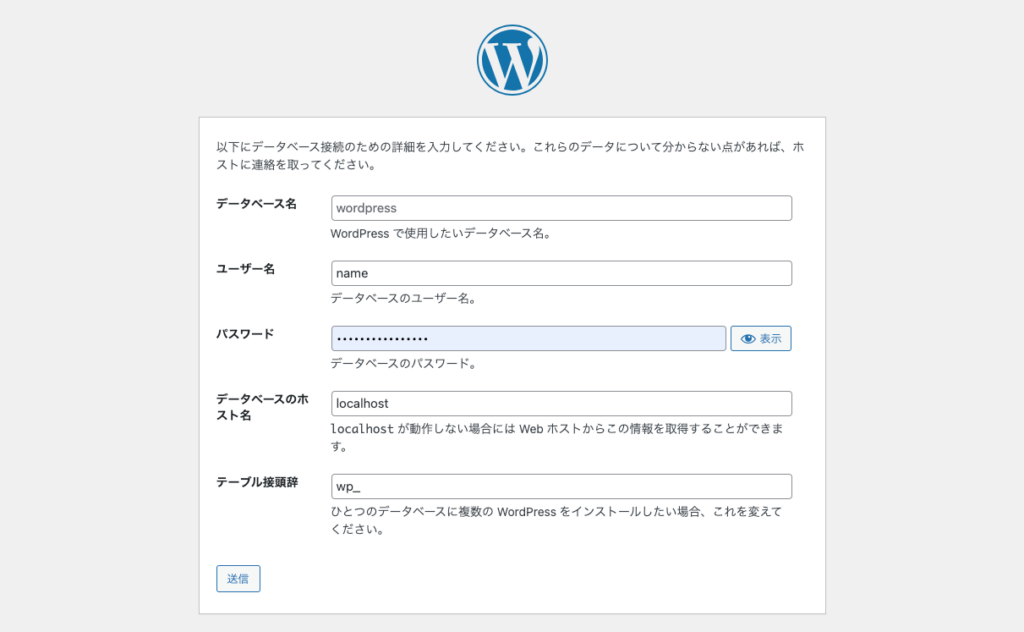This screenshot has height=632, width=1024.
Task: Click the テーブル接頭辞 label
Action: [257, 482]
